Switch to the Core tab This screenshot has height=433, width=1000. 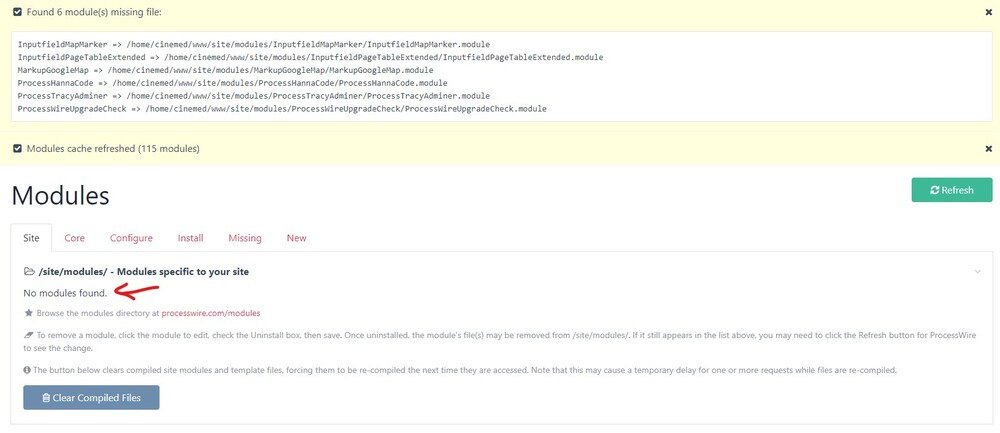(74, 238)
